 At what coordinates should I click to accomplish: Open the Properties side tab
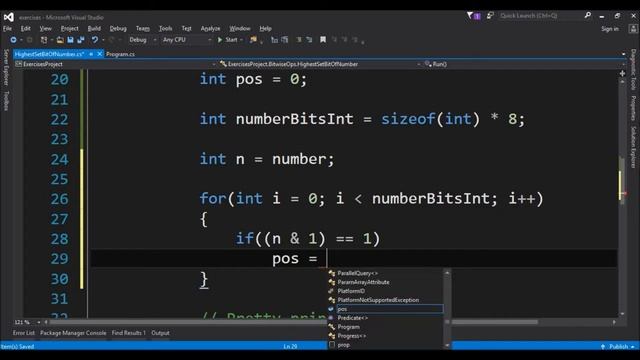633,108
